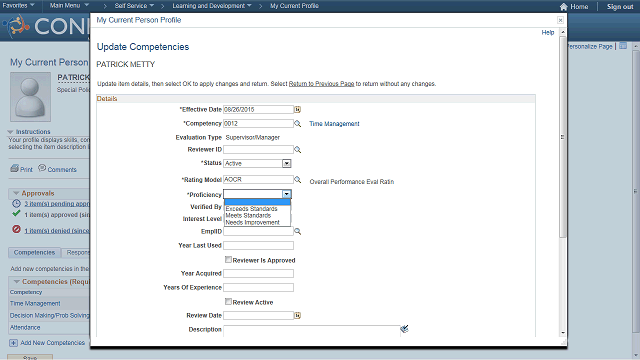Check the Review Active checkbox

(x=228, y=302)
